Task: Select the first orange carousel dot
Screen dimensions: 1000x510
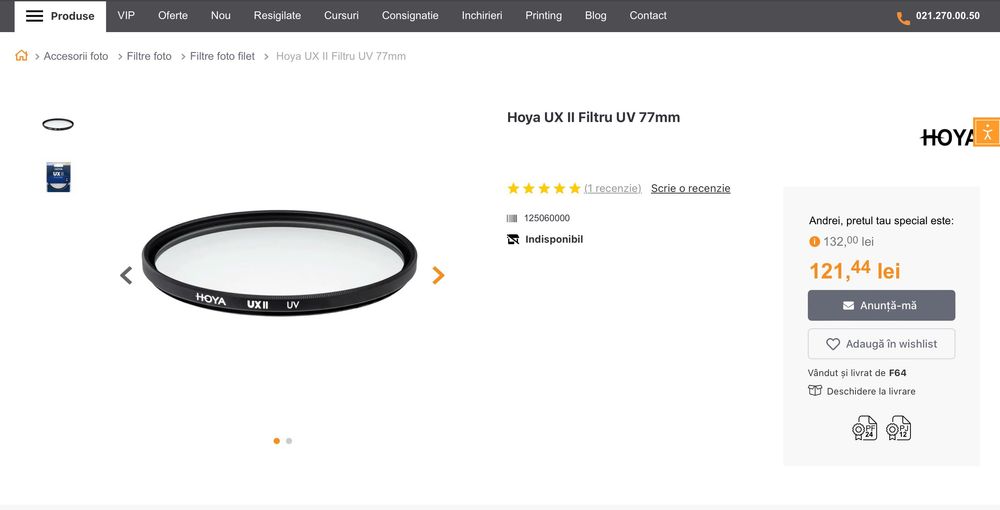Action: (277, 441)
